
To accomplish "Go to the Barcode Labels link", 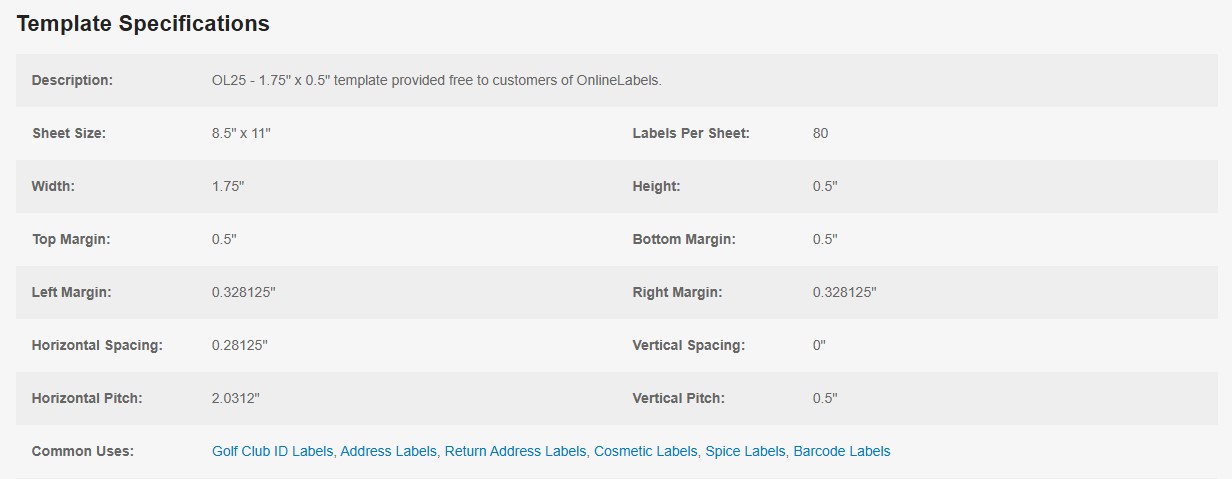I will (842, 451).
